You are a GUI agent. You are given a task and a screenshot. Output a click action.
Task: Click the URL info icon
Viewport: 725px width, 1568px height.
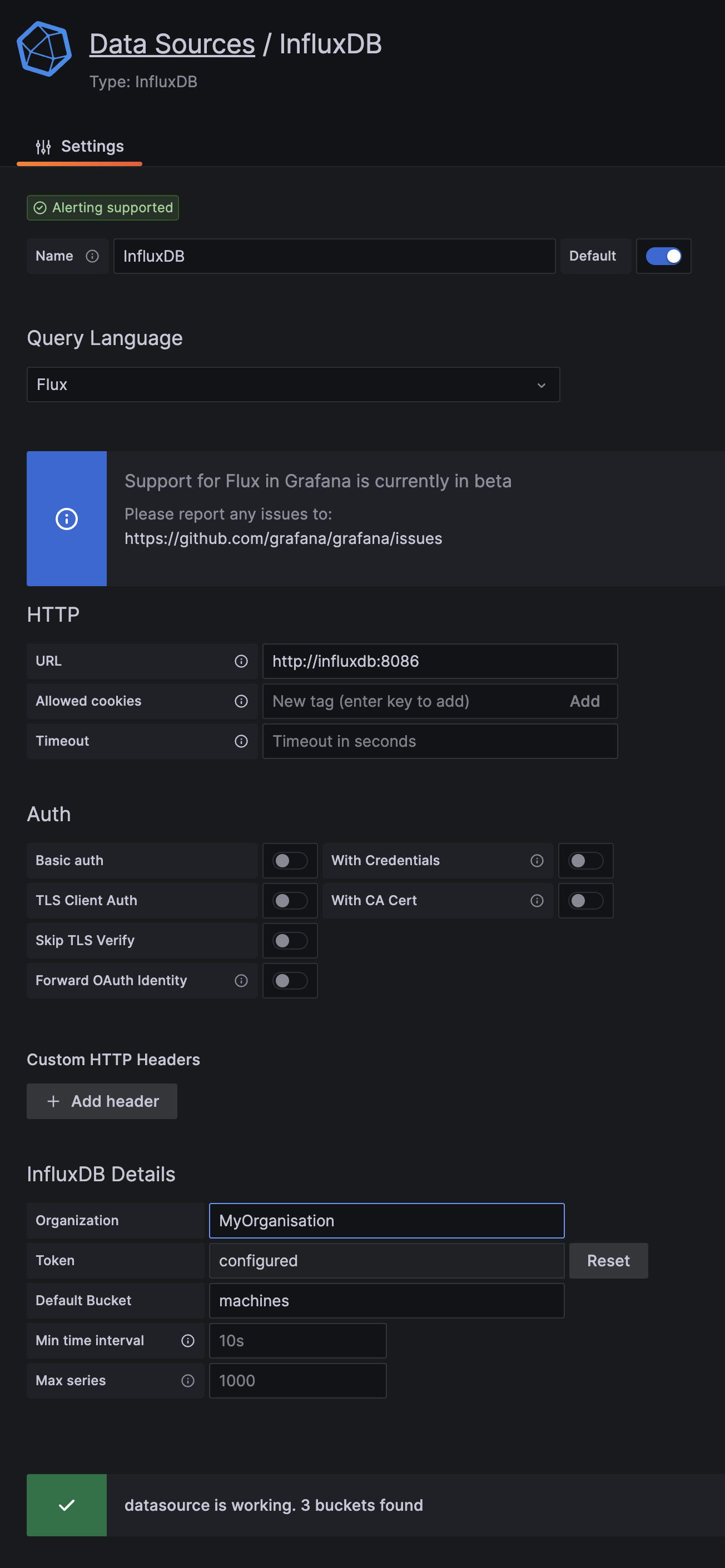coord(241,661)
